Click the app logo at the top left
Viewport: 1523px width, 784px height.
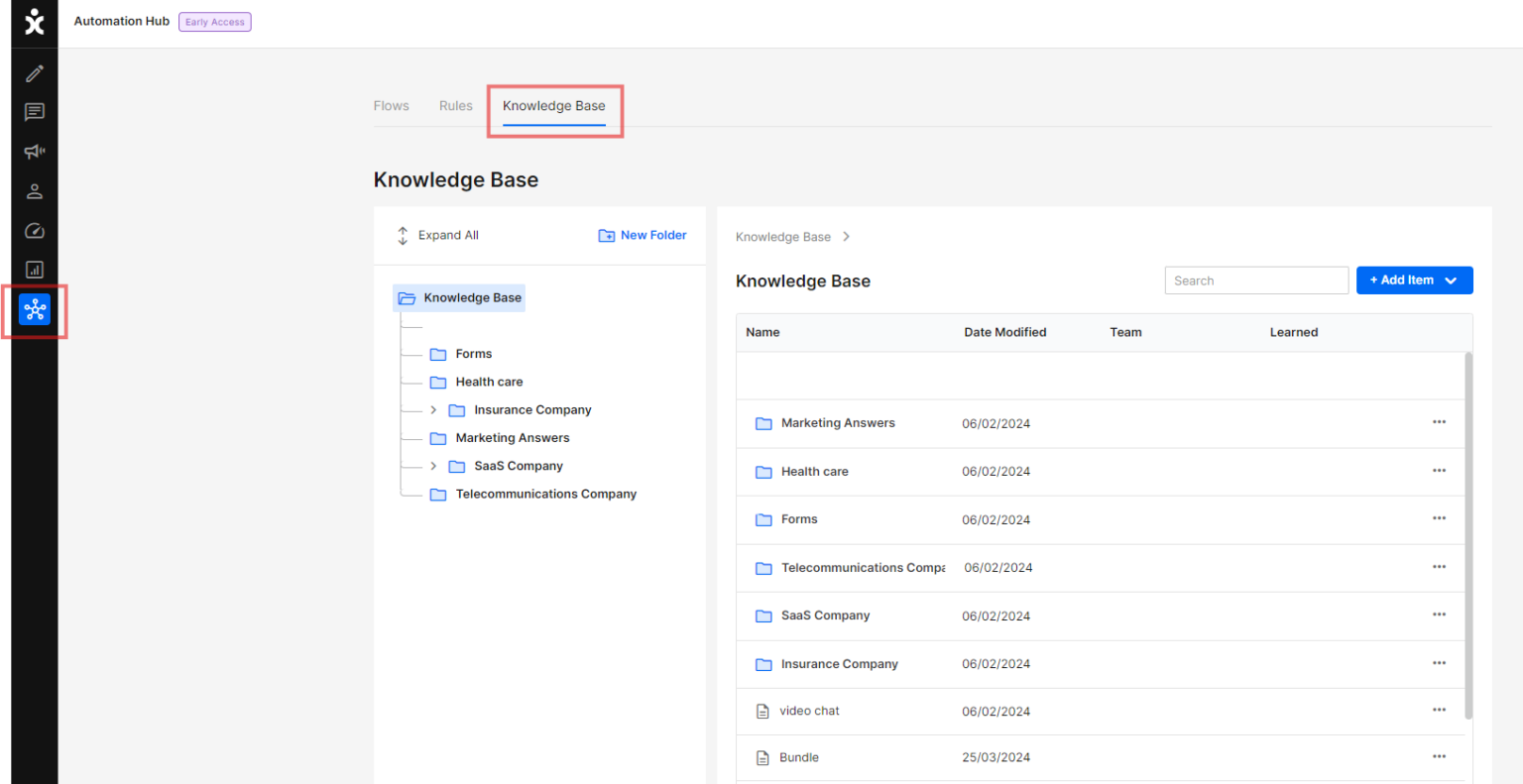(x=34, y=22)
